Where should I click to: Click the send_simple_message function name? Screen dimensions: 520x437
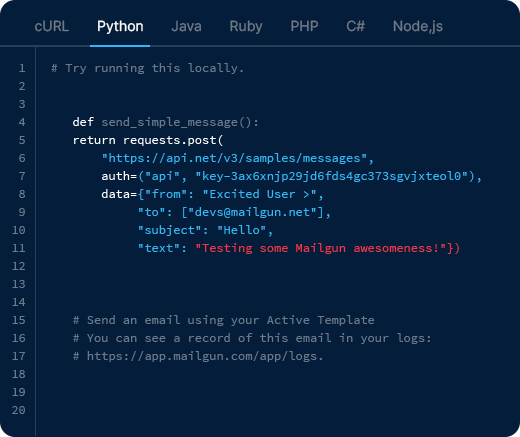coord(170,122)
